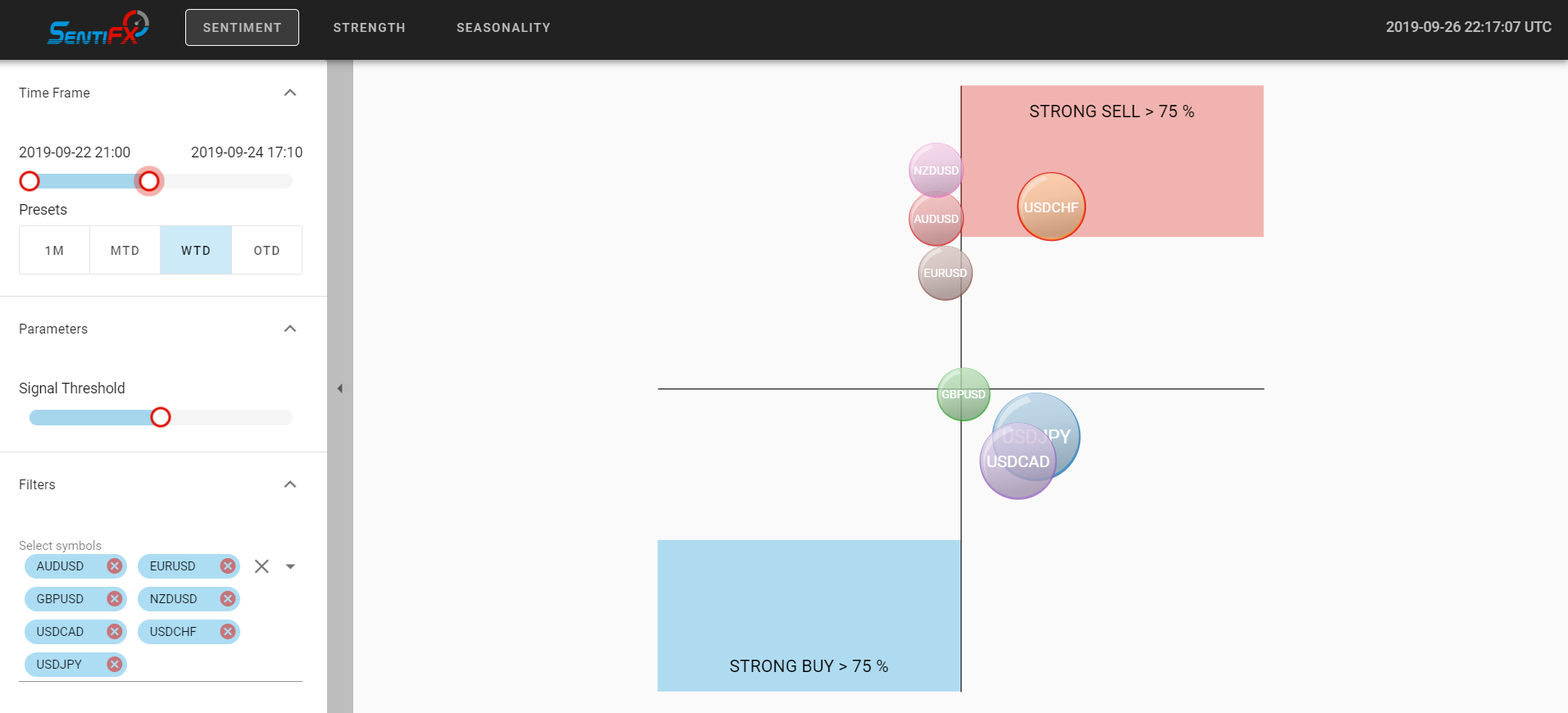Screen dimensions: 1568x713
Task: Switch to the Strength tab
Action: tap(370, 28)
